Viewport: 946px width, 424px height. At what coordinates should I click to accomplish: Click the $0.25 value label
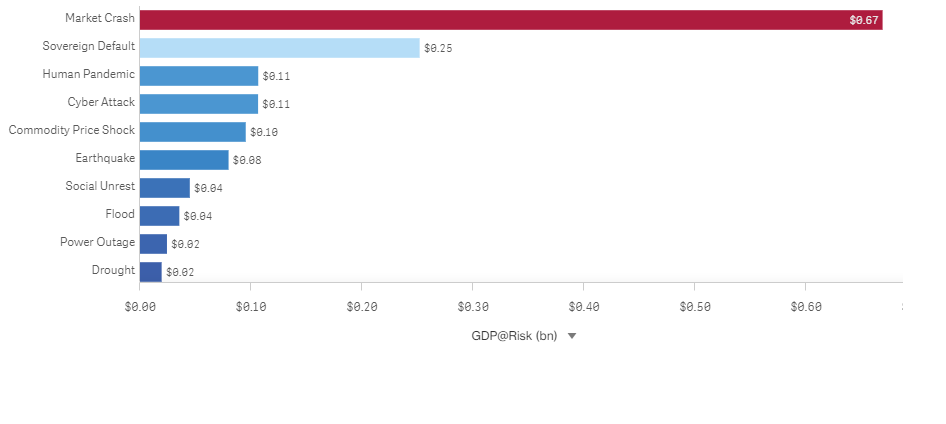tap(438, 47)
